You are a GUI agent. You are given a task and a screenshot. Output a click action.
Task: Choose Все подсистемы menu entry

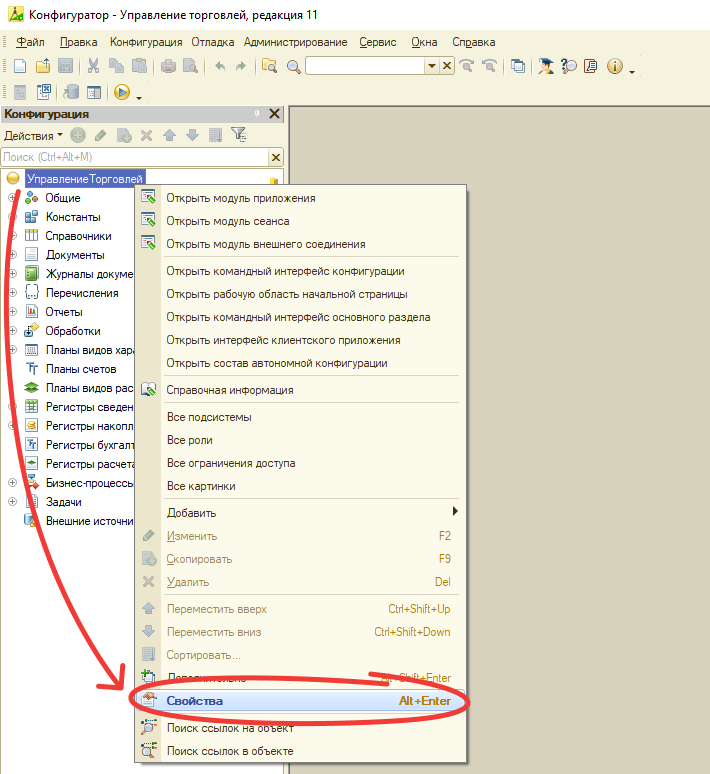point(300,417)
